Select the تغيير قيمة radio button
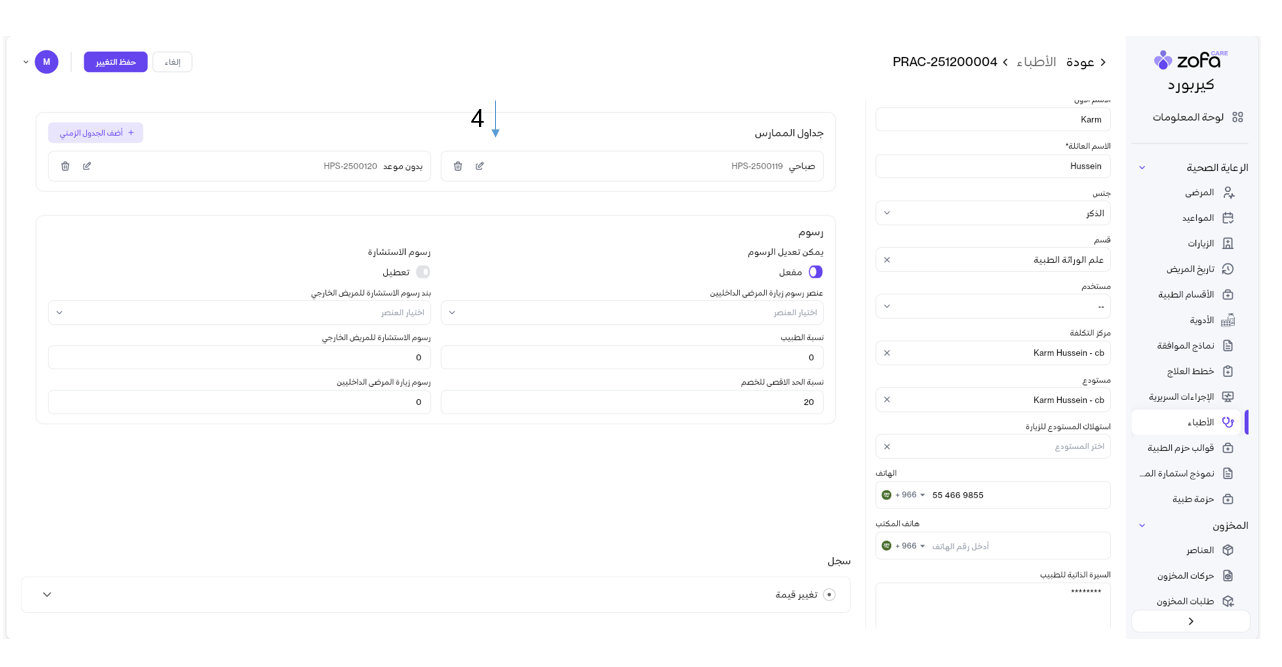The image size is (1282, 667). click(x=829, y=595)
